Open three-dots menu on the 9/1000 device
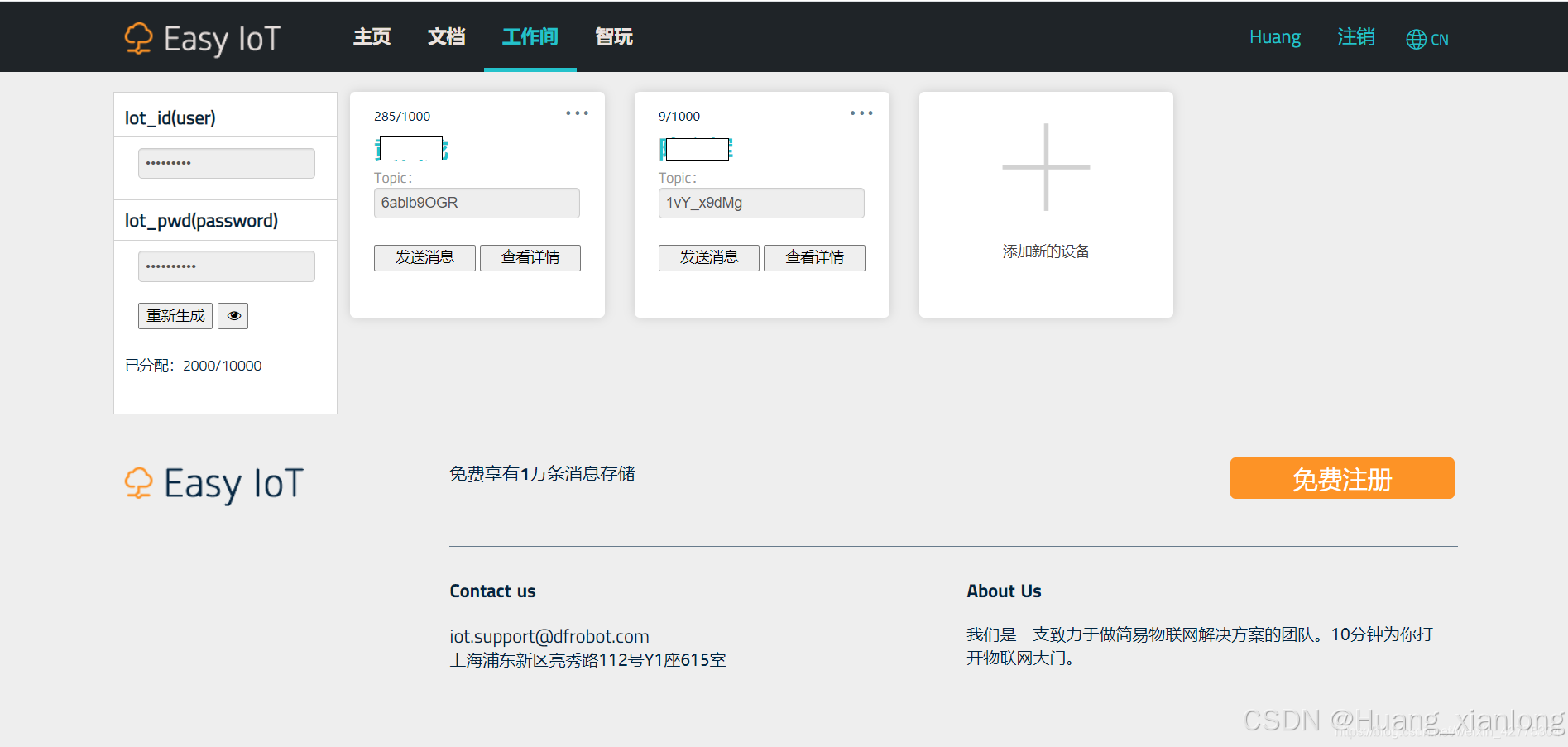Screen dimensions: 1568x747 click(x=861, y=113)
